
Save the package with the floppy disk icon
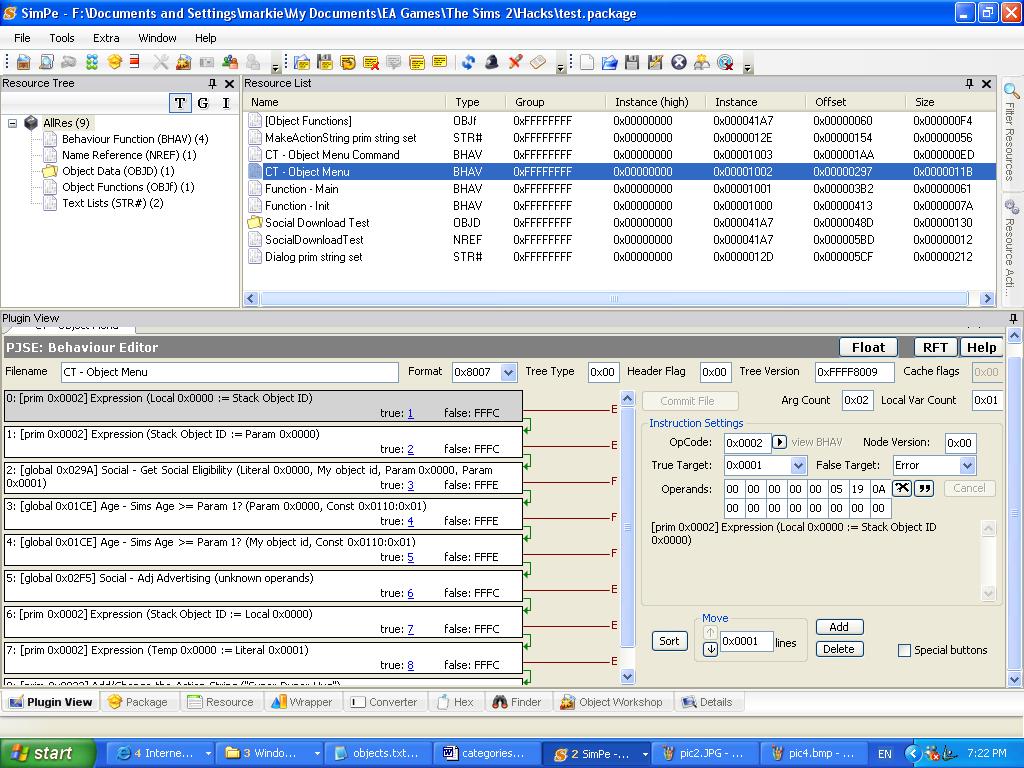pos(633,62)
